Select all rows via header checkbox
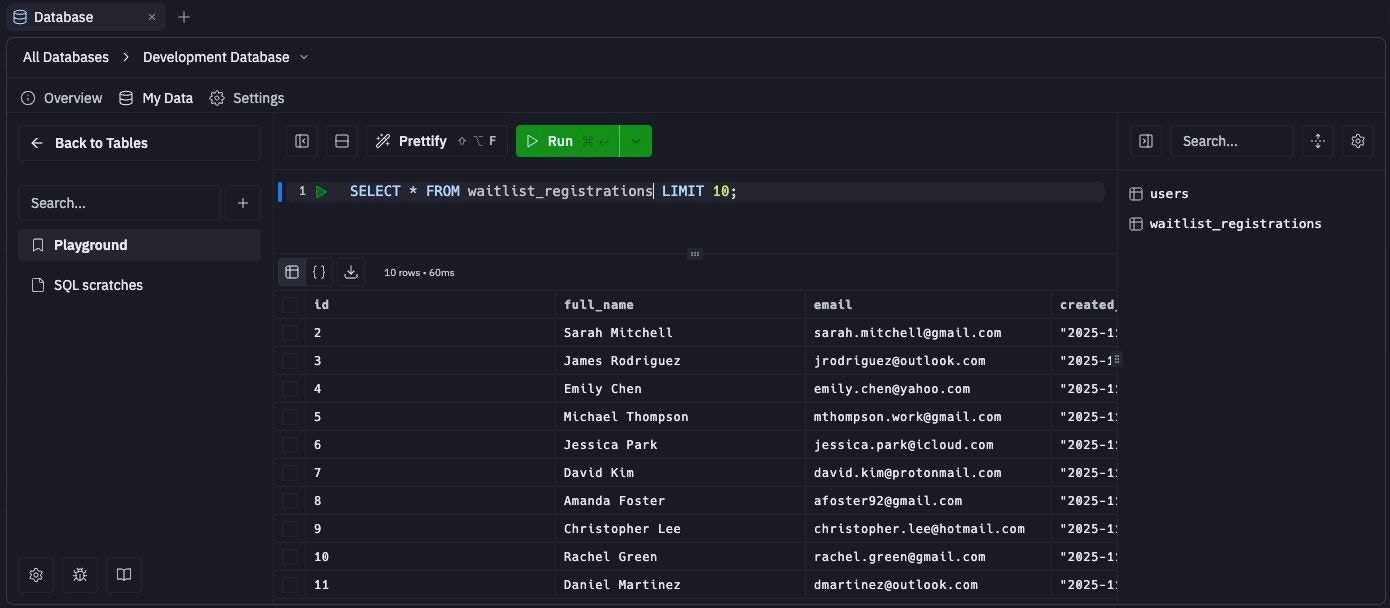Screen dimensions: 1390x608 (x=290, y=304)
